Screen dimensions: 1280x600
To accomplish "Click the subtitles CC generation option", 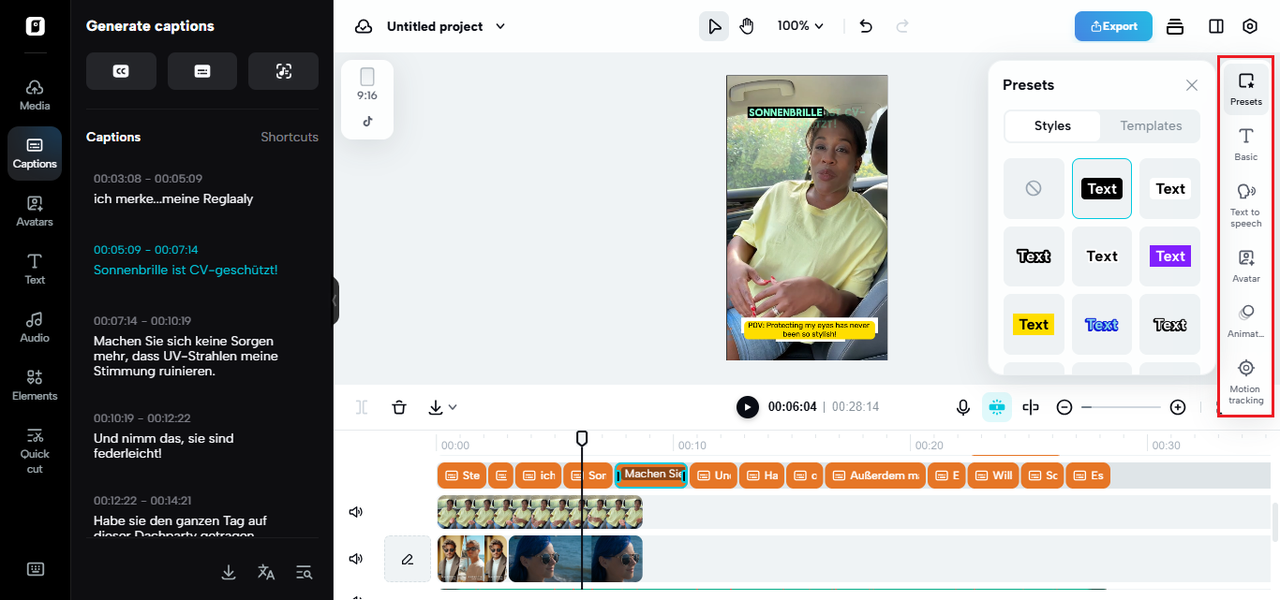I will click(x=121, y=71).
